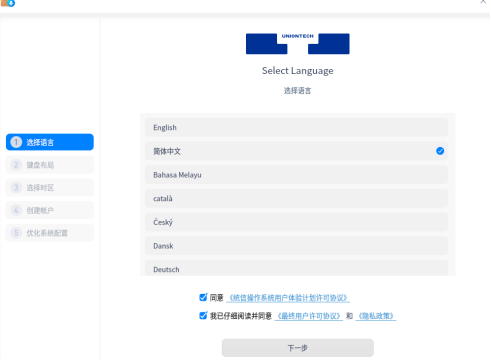Open the 最终用户许可协议 link

[309, 316]
